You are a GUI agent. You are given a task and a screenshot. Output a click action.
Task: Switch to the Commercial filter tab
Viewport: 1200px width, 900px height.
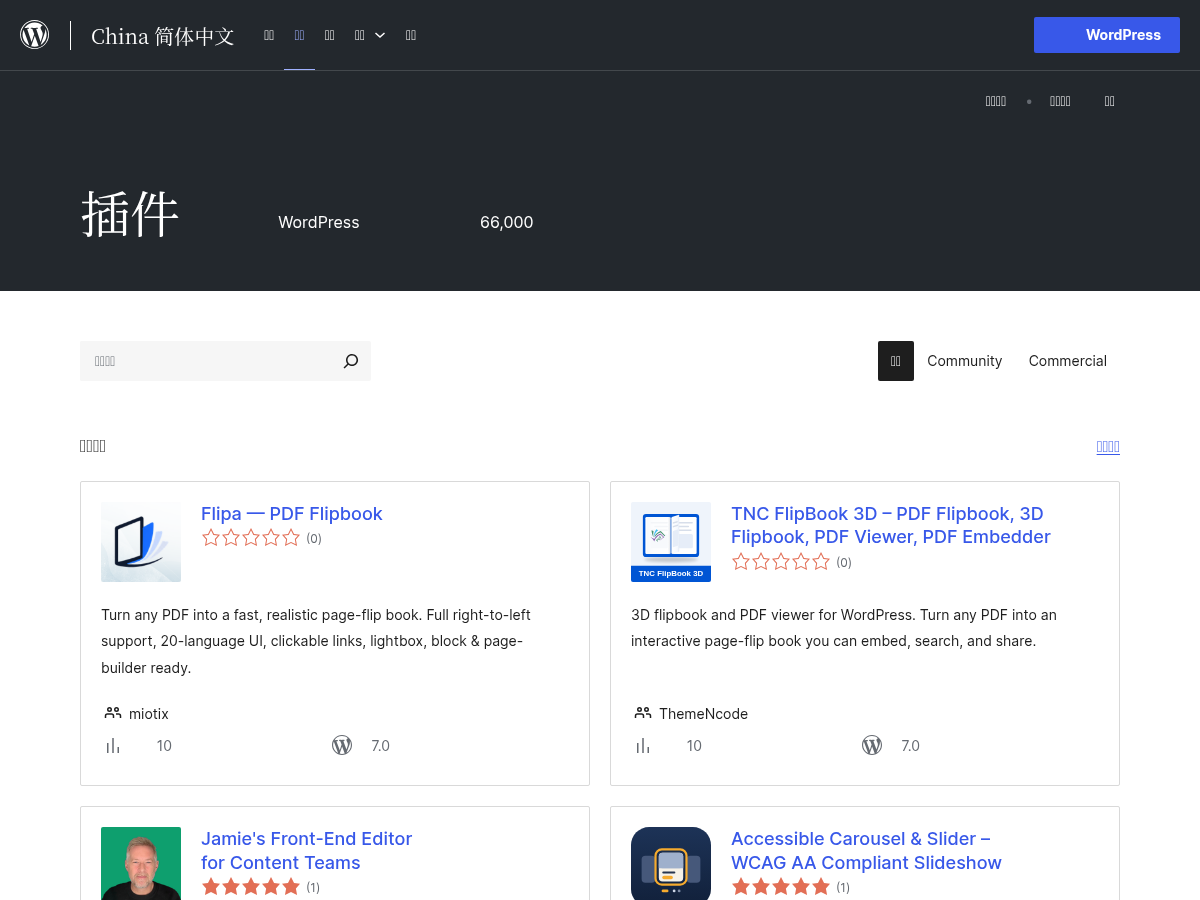point(1068,361)
